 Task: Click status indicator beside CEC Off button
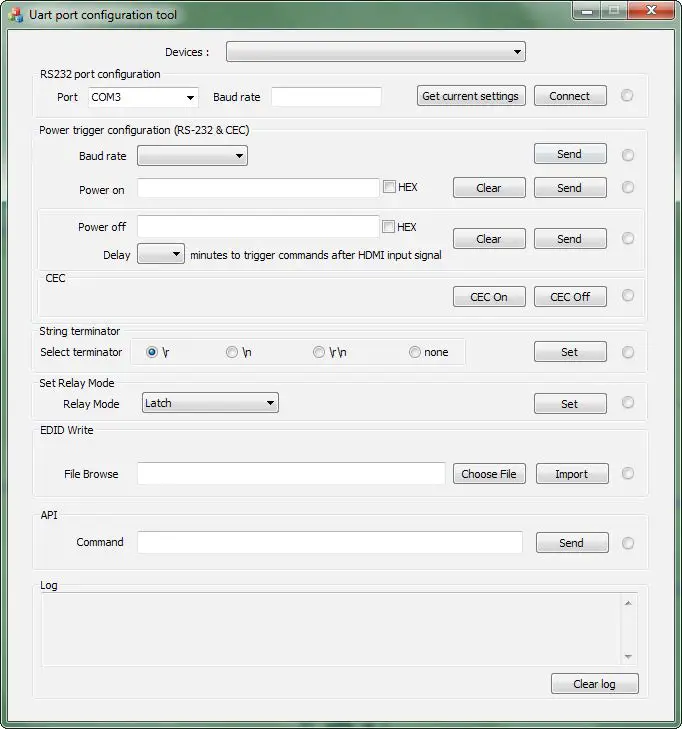pyautogui.click(x=628, y=295)
